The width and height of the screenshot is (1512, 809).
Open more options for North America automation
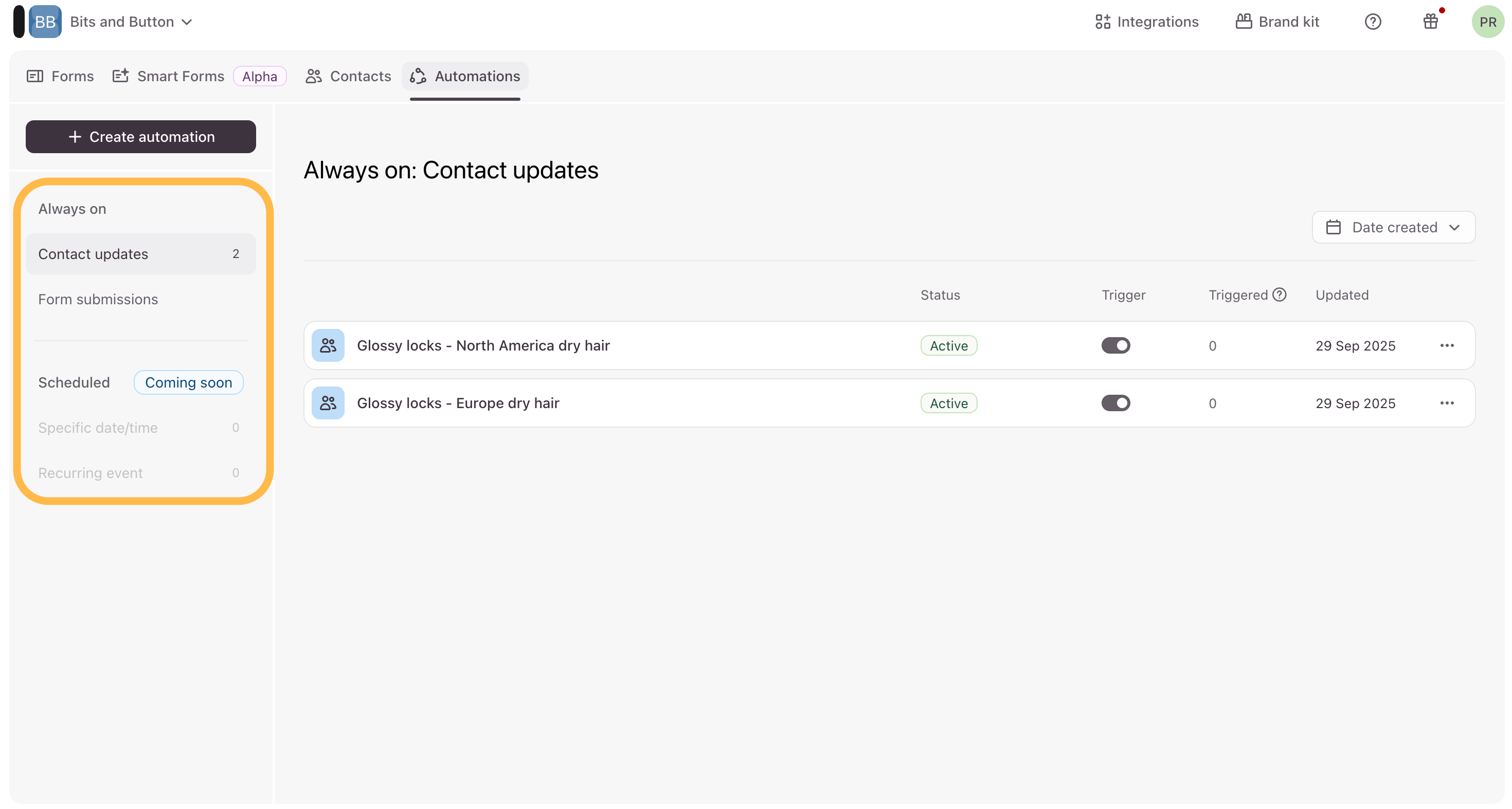coord(1447,345)
